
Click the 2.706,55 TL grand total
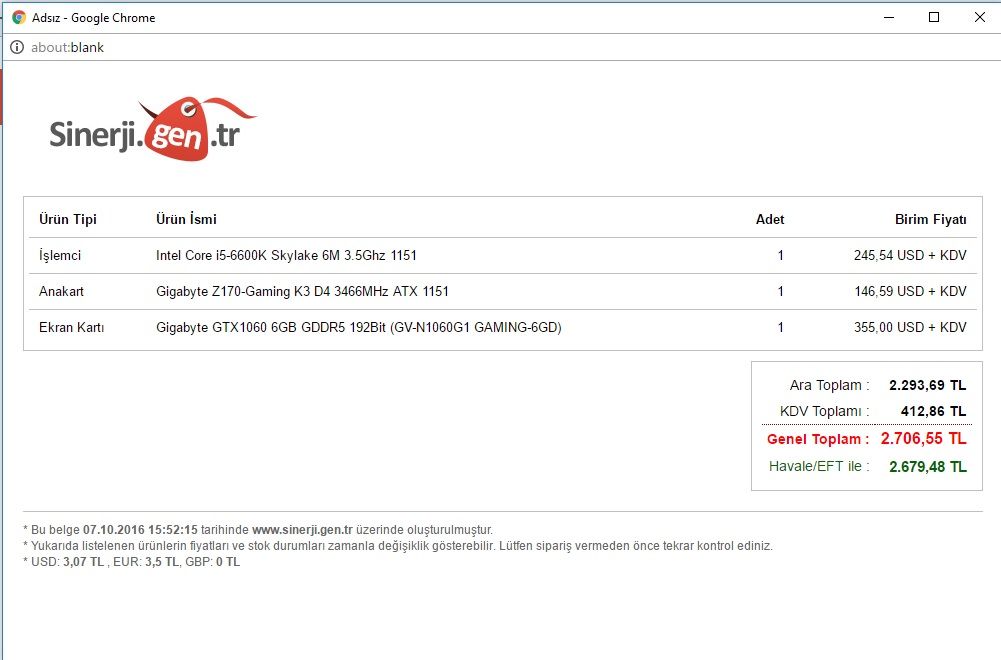923,439
